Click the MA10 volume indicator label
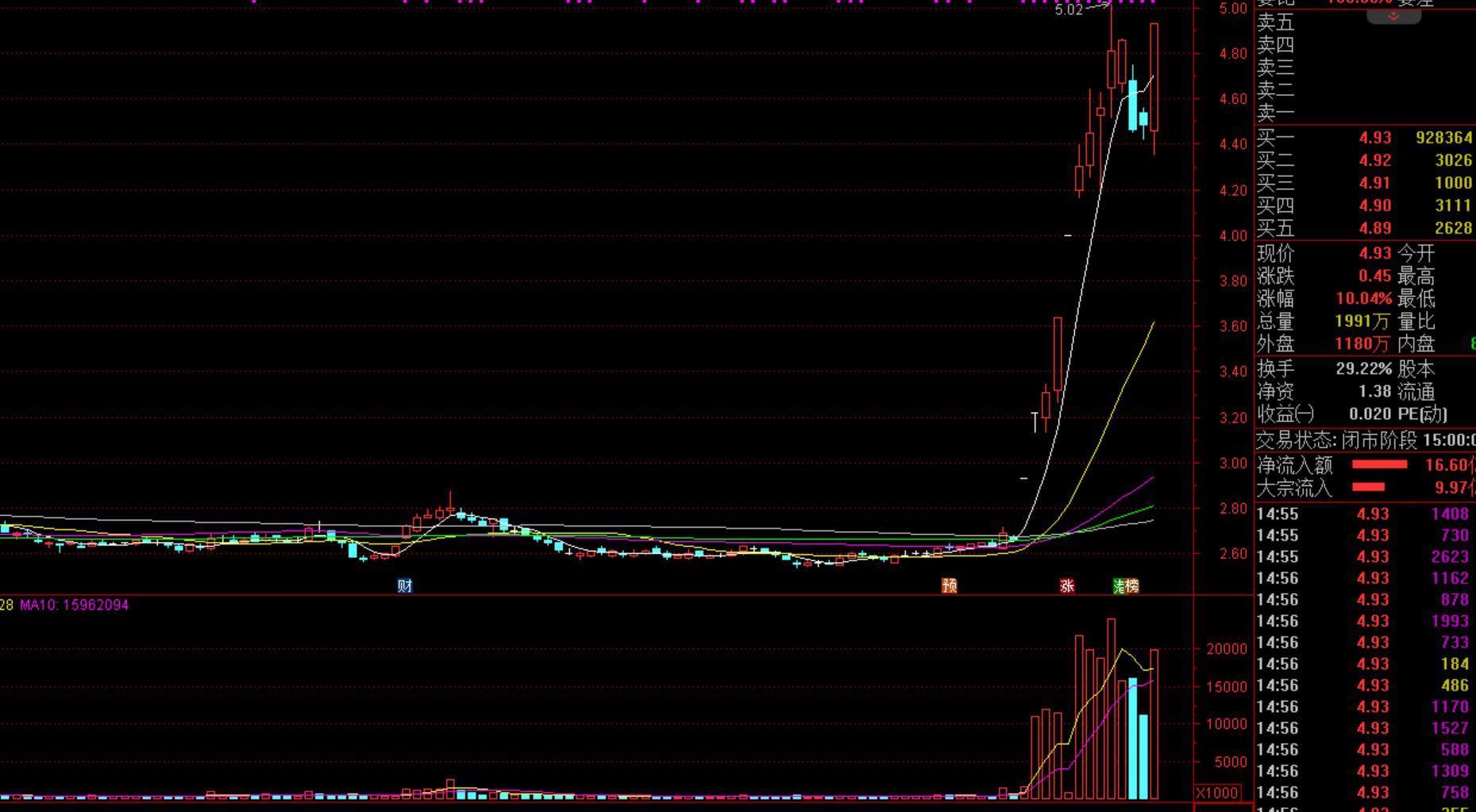1476x812 pixels. (74, 605)
